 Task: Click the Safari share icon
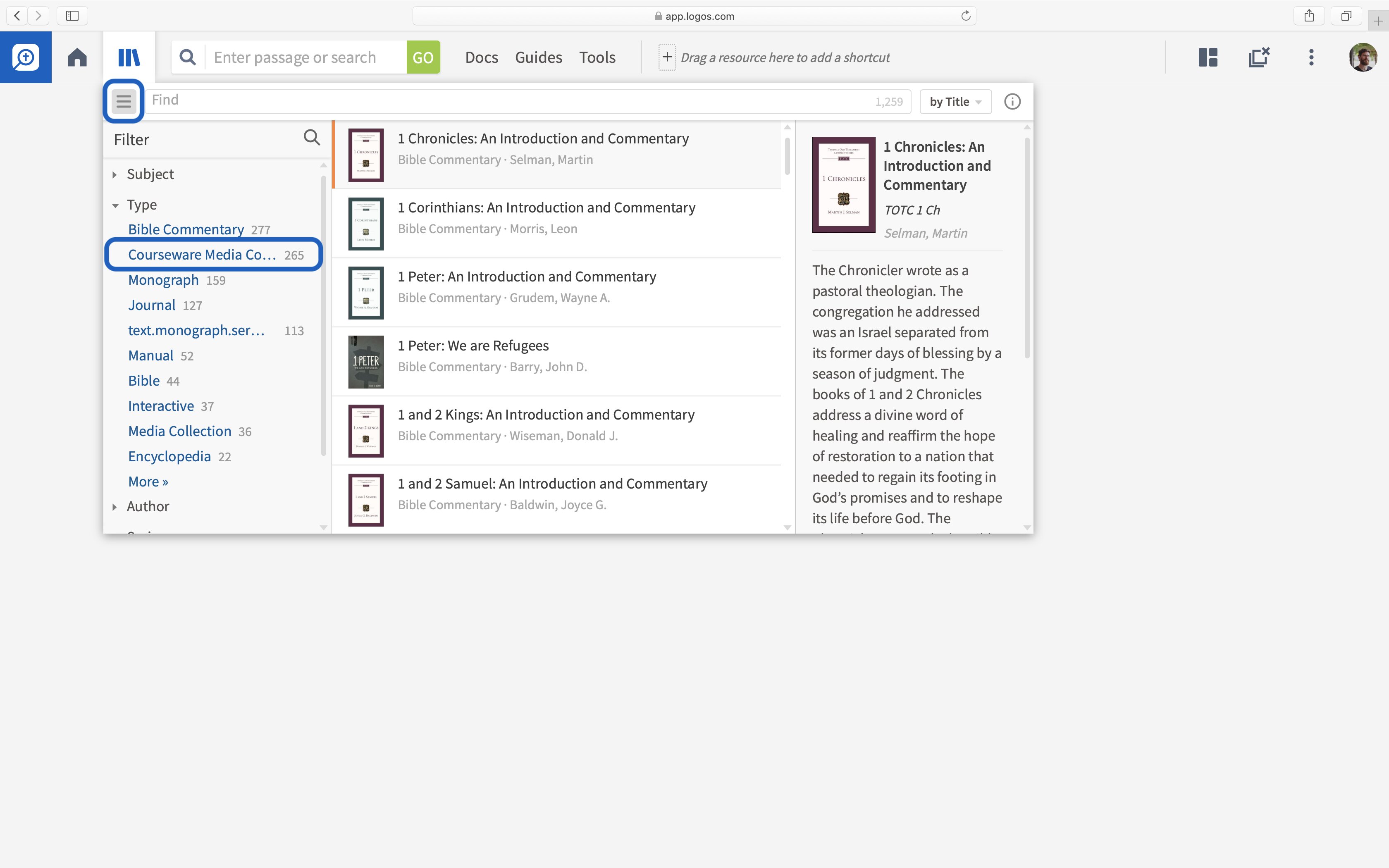[x=1309, y=16]
